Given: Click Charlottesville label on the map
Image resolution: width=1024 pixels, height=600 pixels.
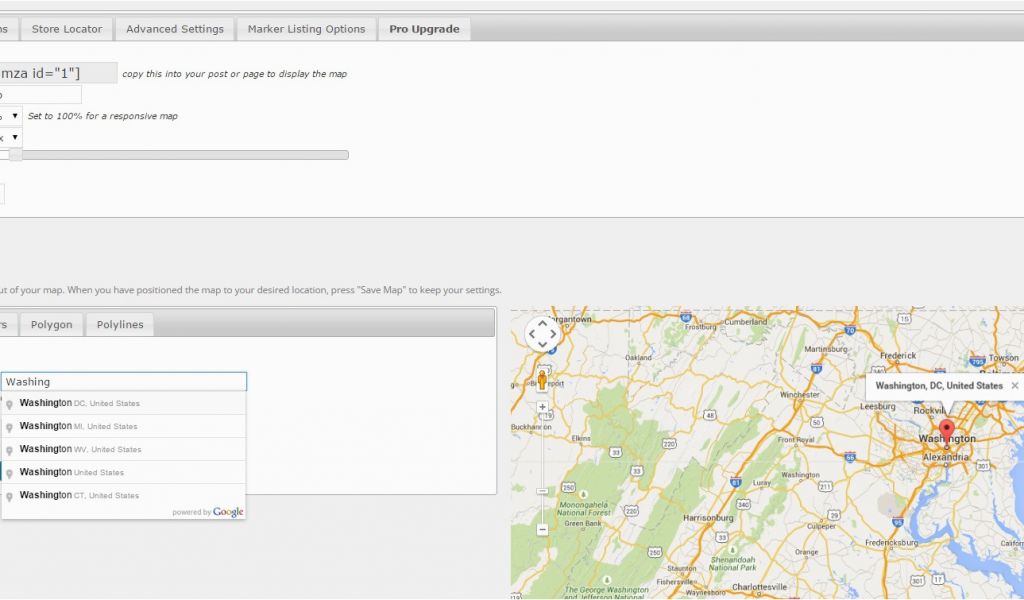Looking at the screenshot, I should tap(759, 587).
